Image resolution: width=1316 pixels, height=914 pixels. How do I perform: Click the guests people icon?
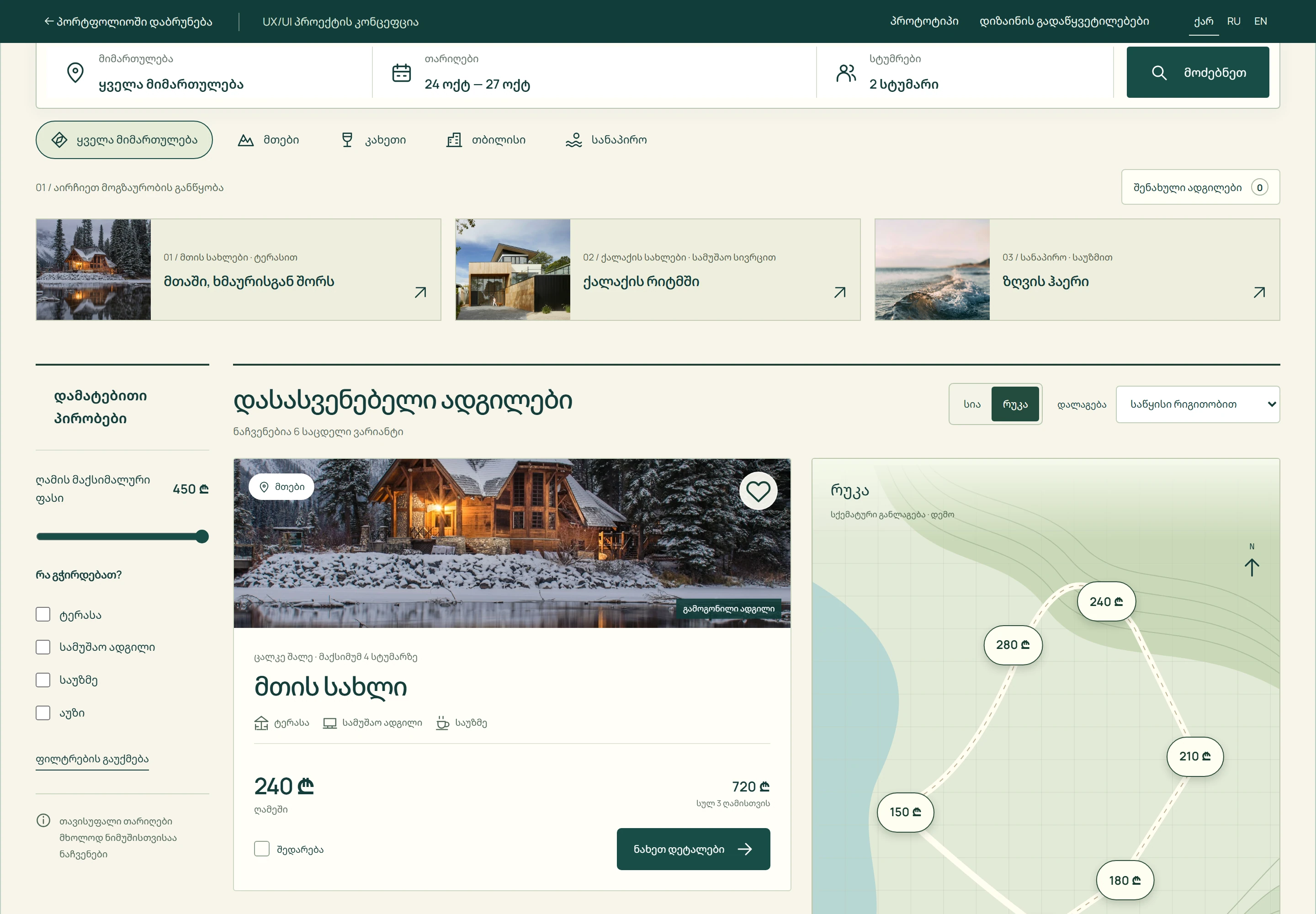point(846,73)
